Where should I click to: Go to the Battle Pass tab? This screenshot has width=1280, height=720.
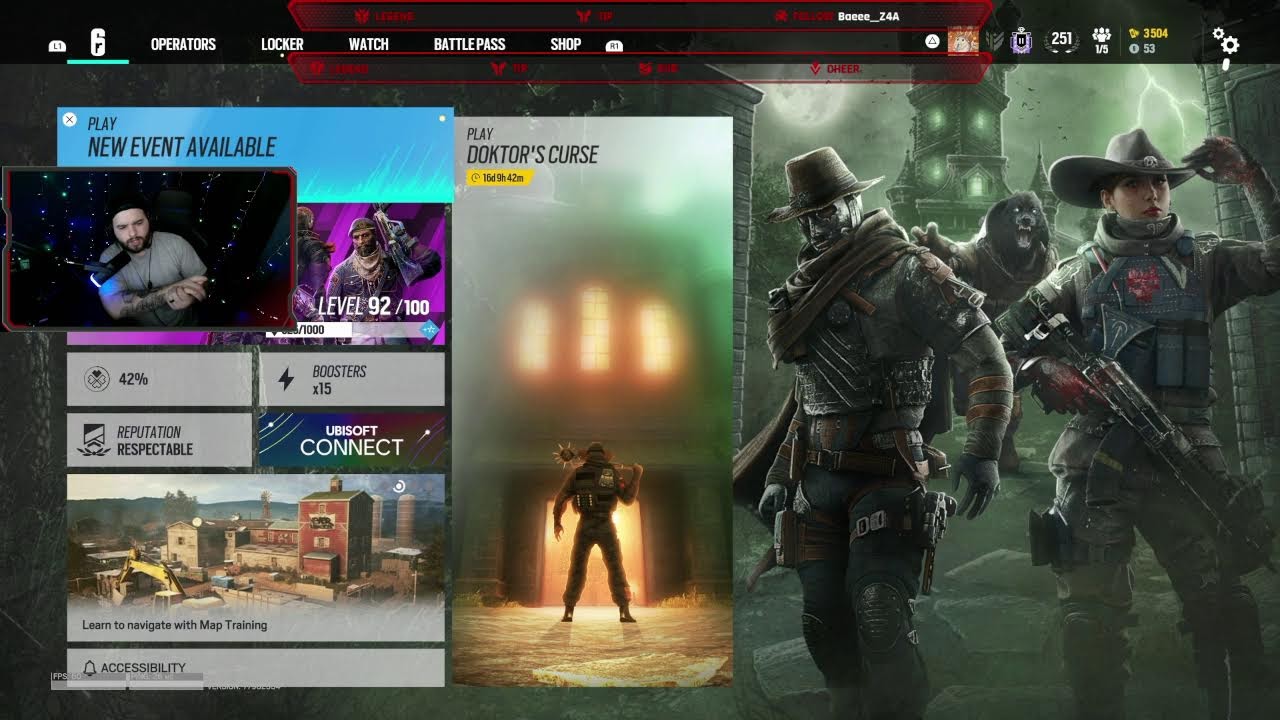469,44
